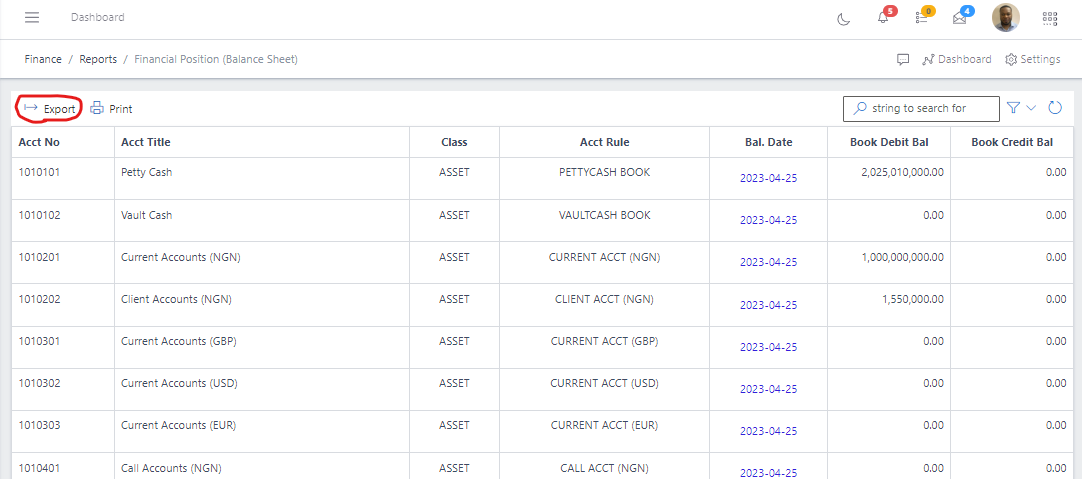Select account number 1010202
This screenshot has width=1082, height=479.
tap(39, 299)
